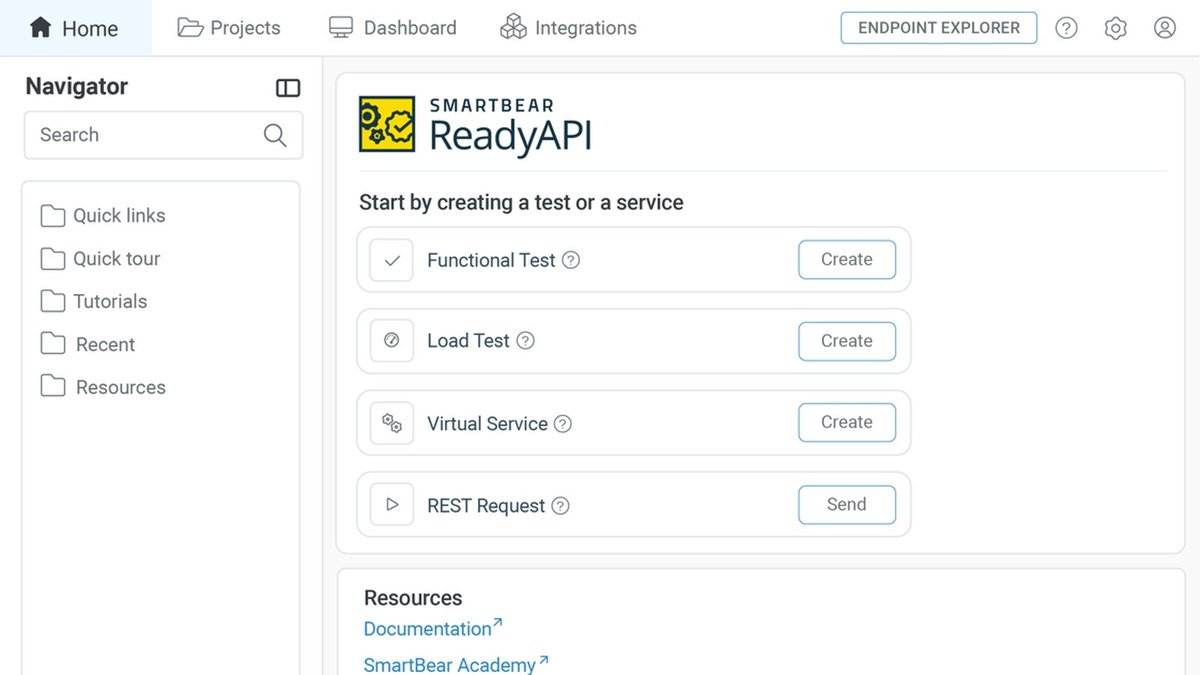Show help for Virtual Service
Screen dimensions: 1200x675
coord(563,424)
